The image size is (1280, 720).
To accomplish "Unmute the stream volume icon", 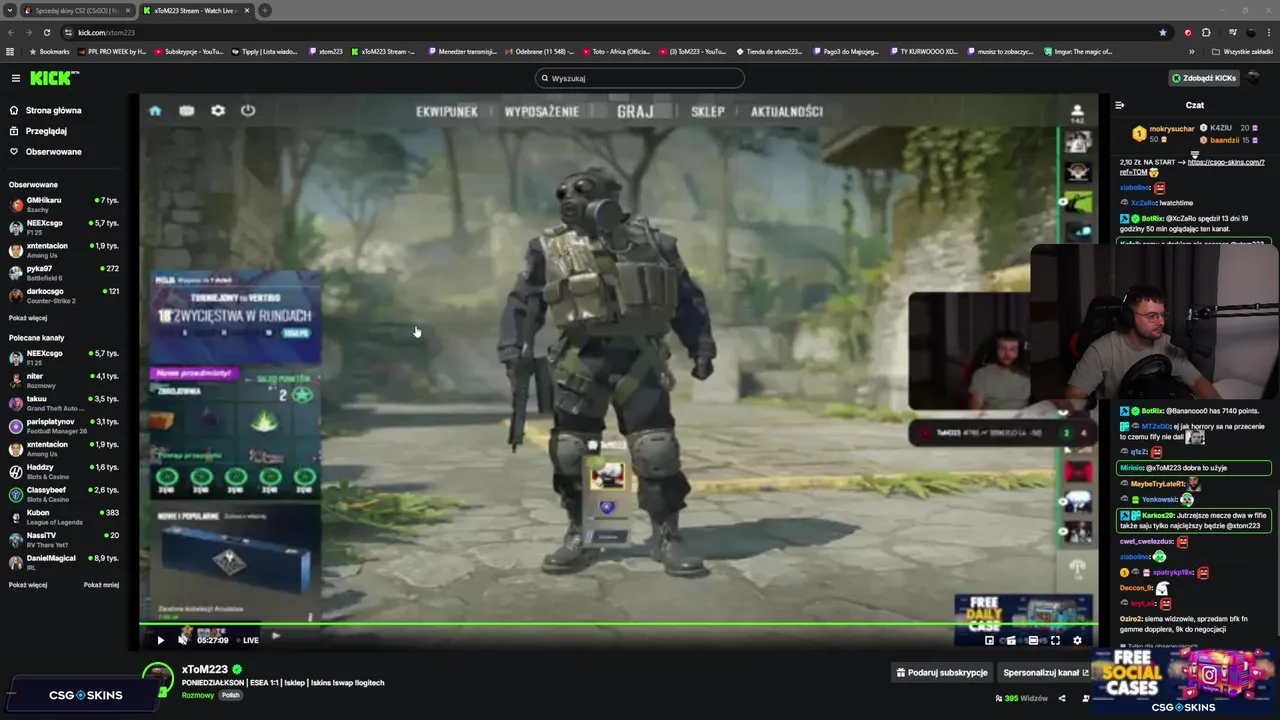I will click(182, 640).
